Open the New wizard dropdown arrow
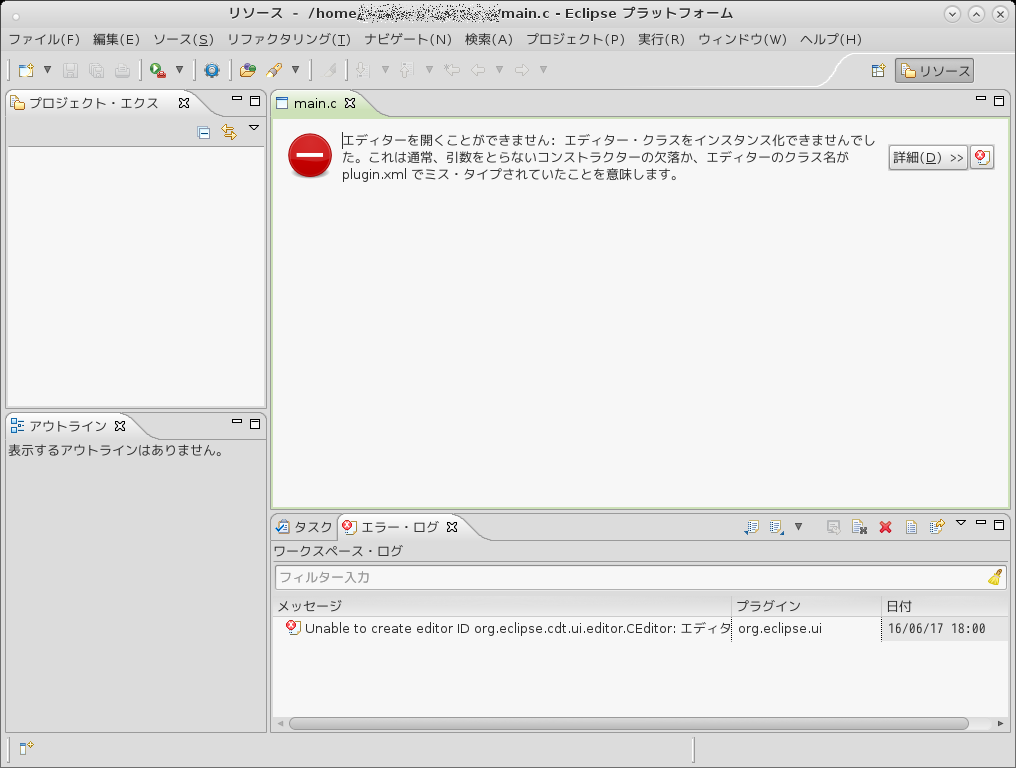The image size is (1016, 768). tap(47, 70)
